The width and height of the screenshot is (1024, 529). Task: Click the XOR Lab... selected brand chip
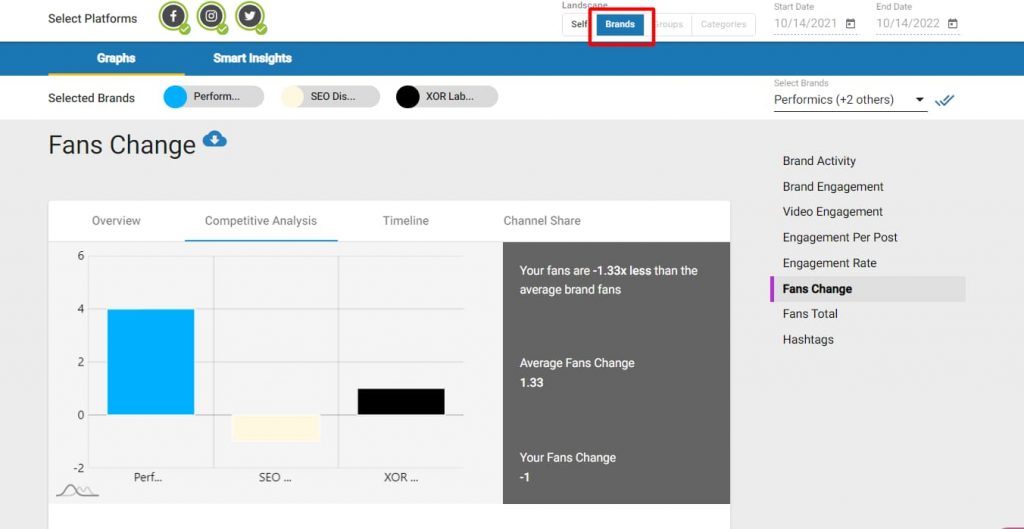click(x=447, y=97)
